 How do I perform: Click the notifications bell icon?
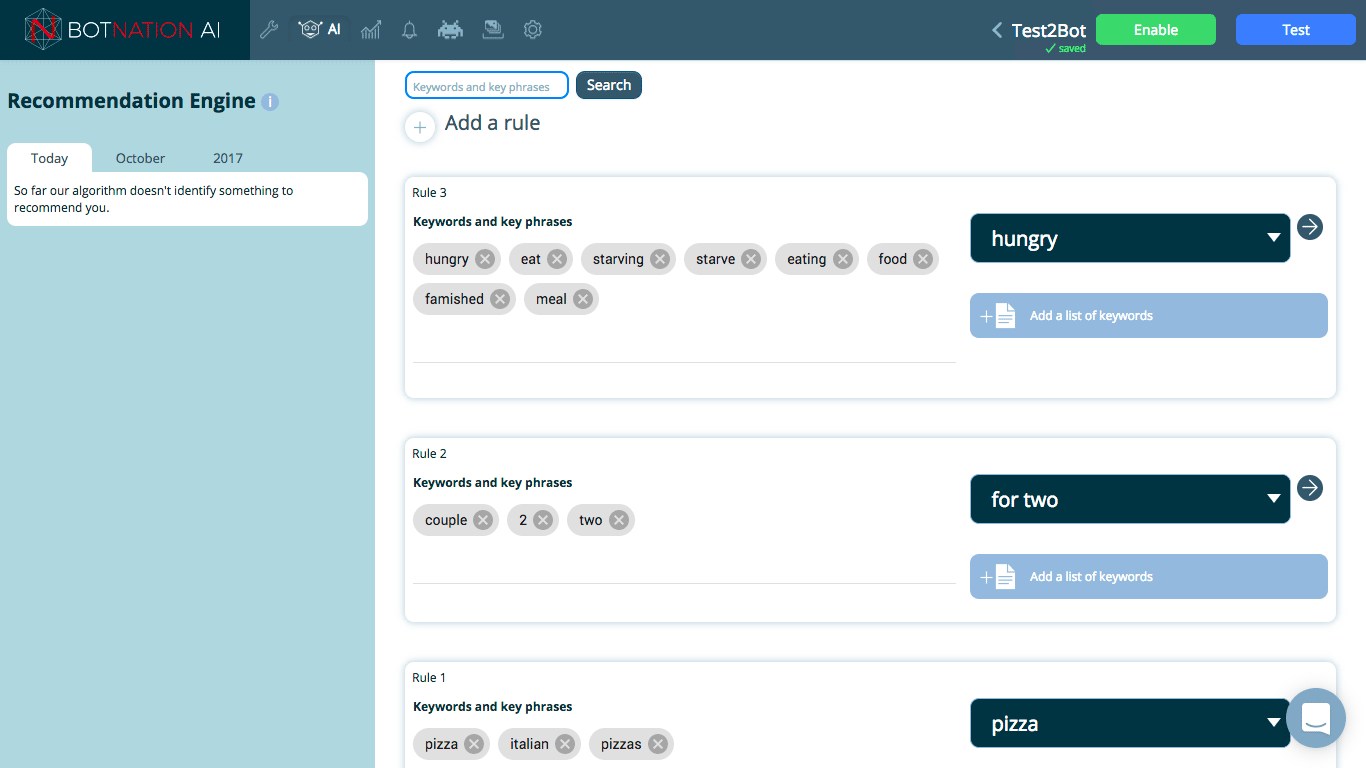pyautogui.click(x=409, y=30)
